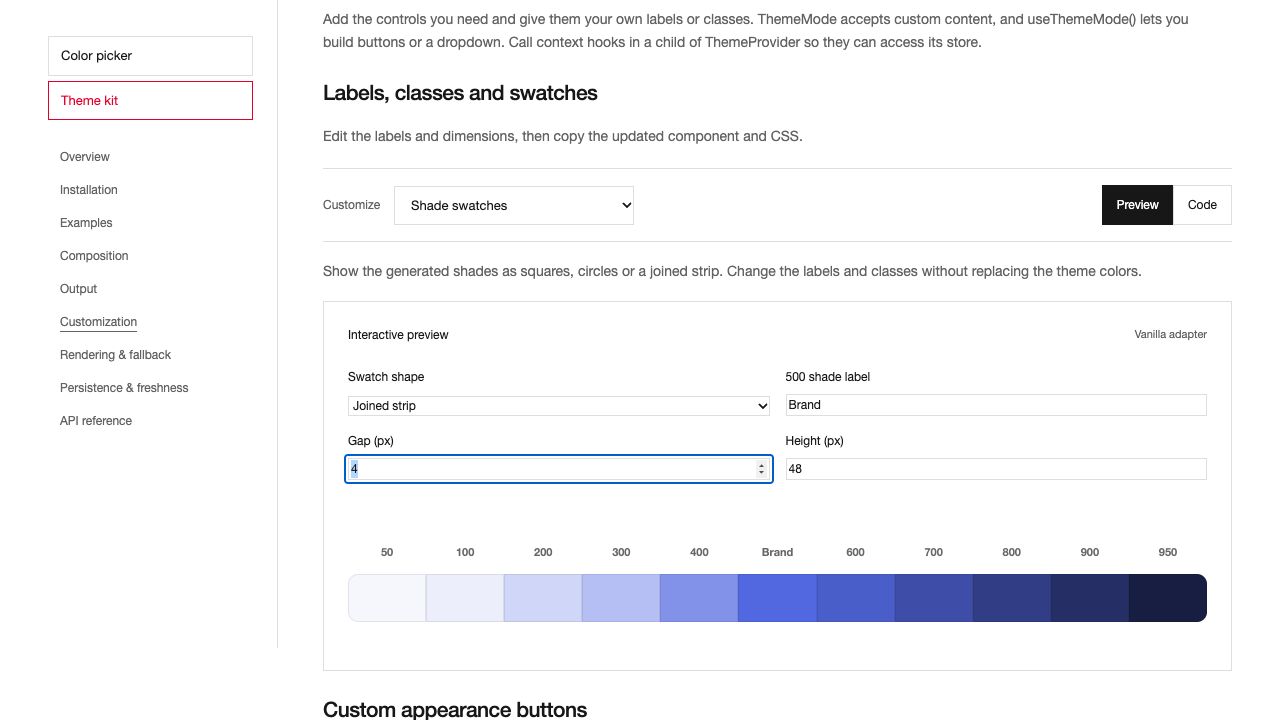Go to Persistence & freshness link
1280x720 pixels.
[124, 388]
